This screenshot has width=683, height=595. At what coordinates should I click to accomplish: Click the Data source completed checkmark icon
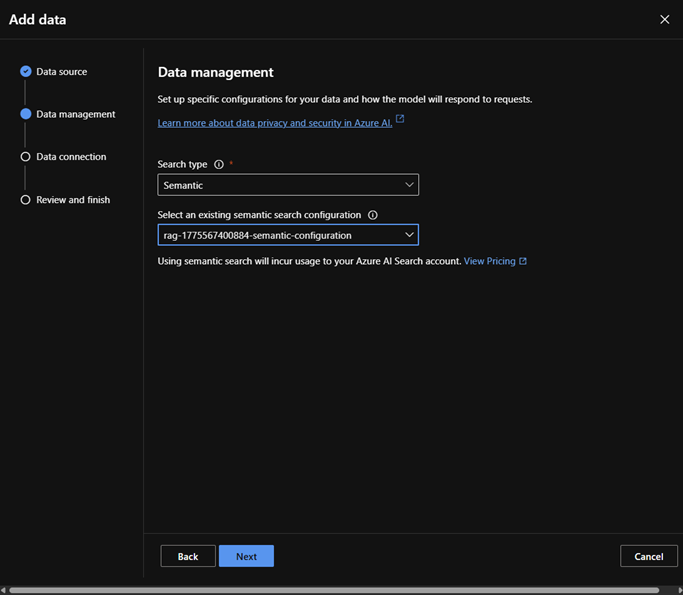click(x=26, y=71)
